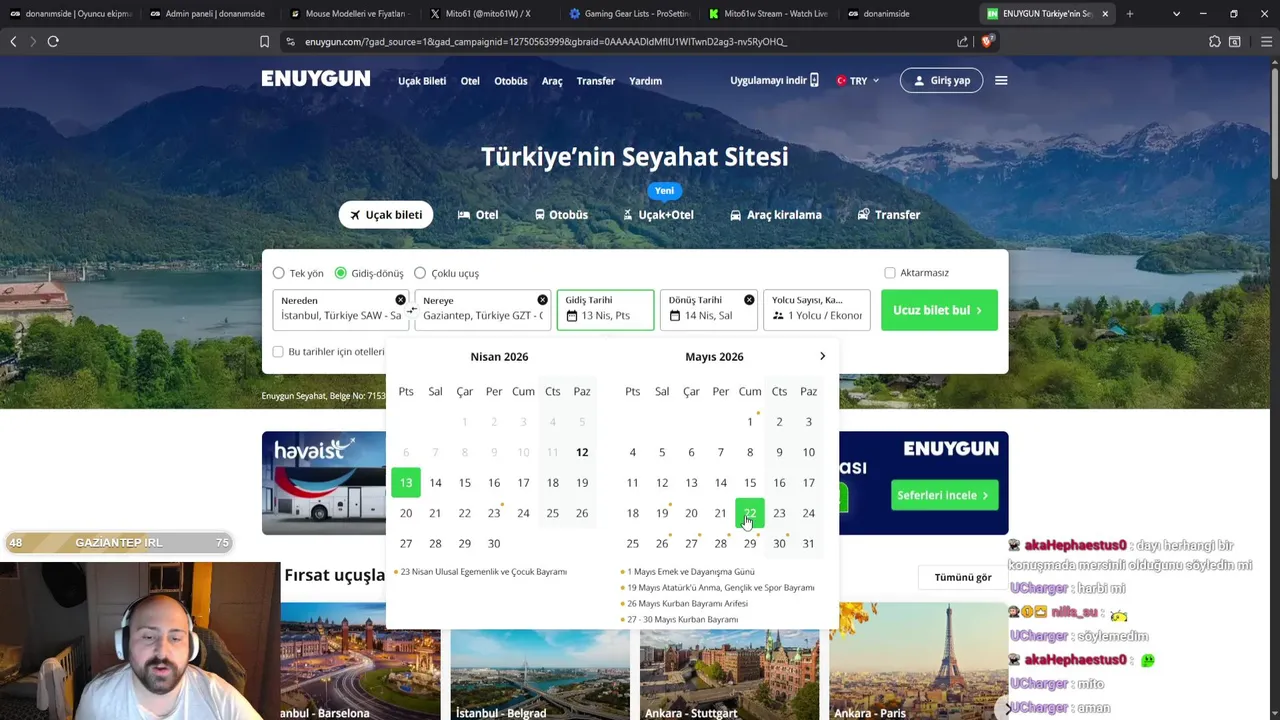Open the İstanbul - Belgrad deal card
This screenshot has height=720, width=1280.
540,661
